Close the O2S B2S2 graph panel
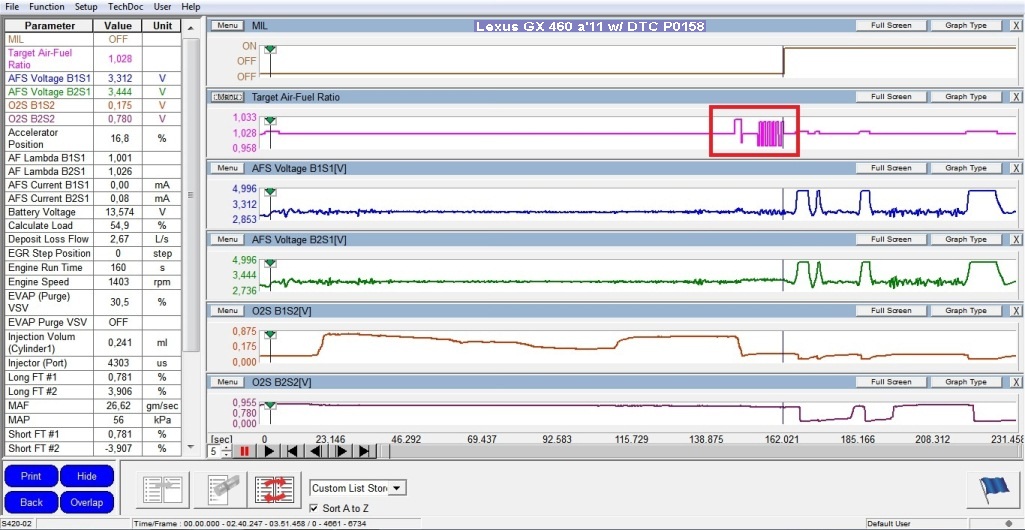Viewport: 1025px width, 530px height. pyautogui.click(x=1015, y=382)
